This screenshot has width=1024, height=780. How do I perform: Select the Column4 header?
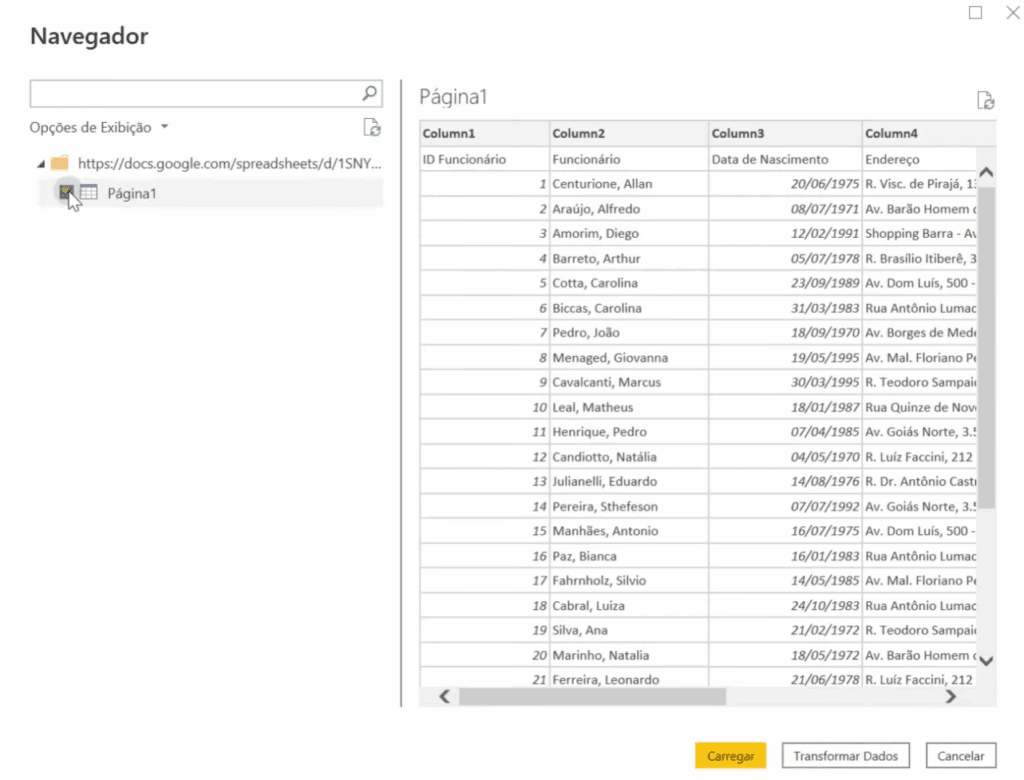[x=929, y=133]
